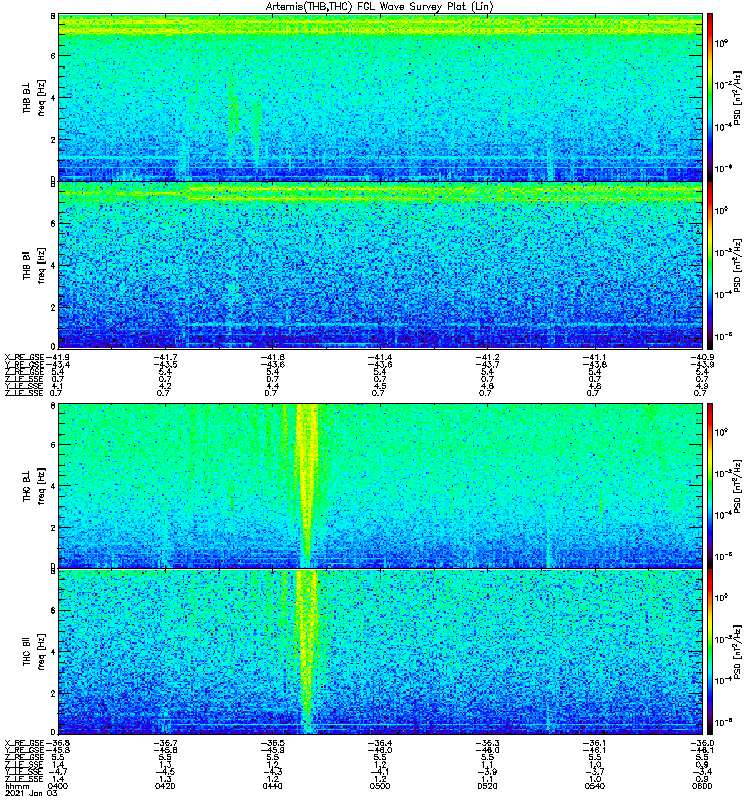Click the THB B∥ freq [Hz] axis label

(x=34, y=265)
